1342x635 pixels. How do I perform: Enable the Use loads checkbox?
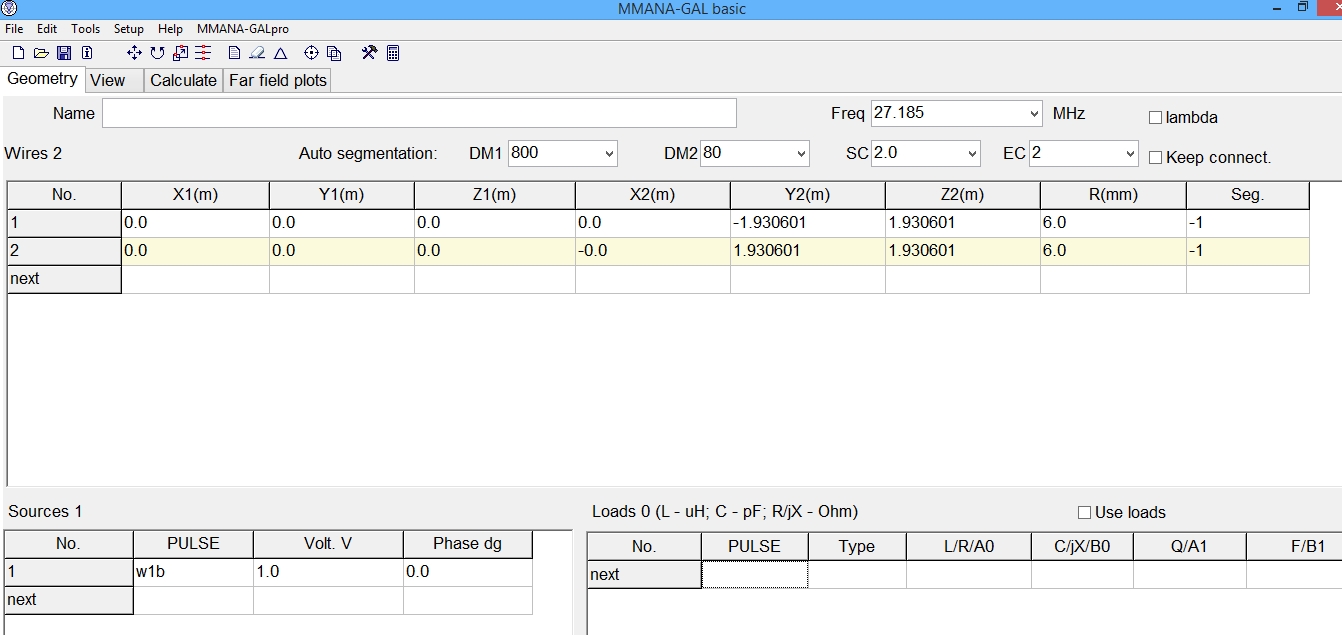pyautogui.click(x=1085, y=513)
